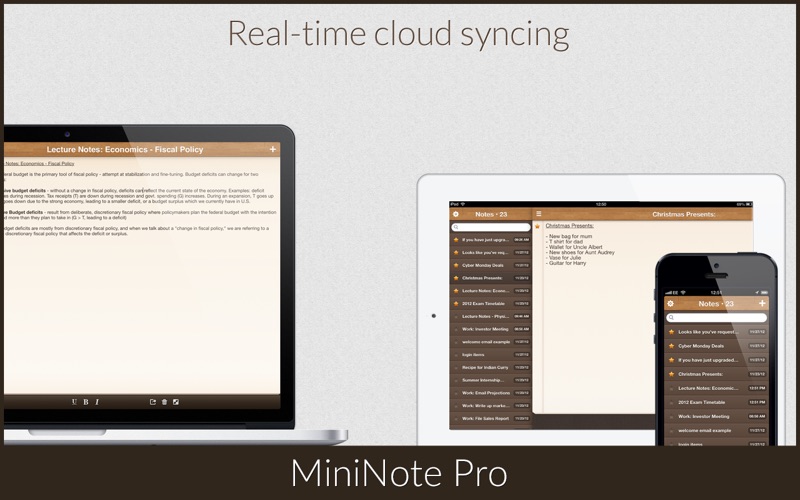Tap the plus icon on the iPhone
Screen dimensions: 800x500
point(762,303)
